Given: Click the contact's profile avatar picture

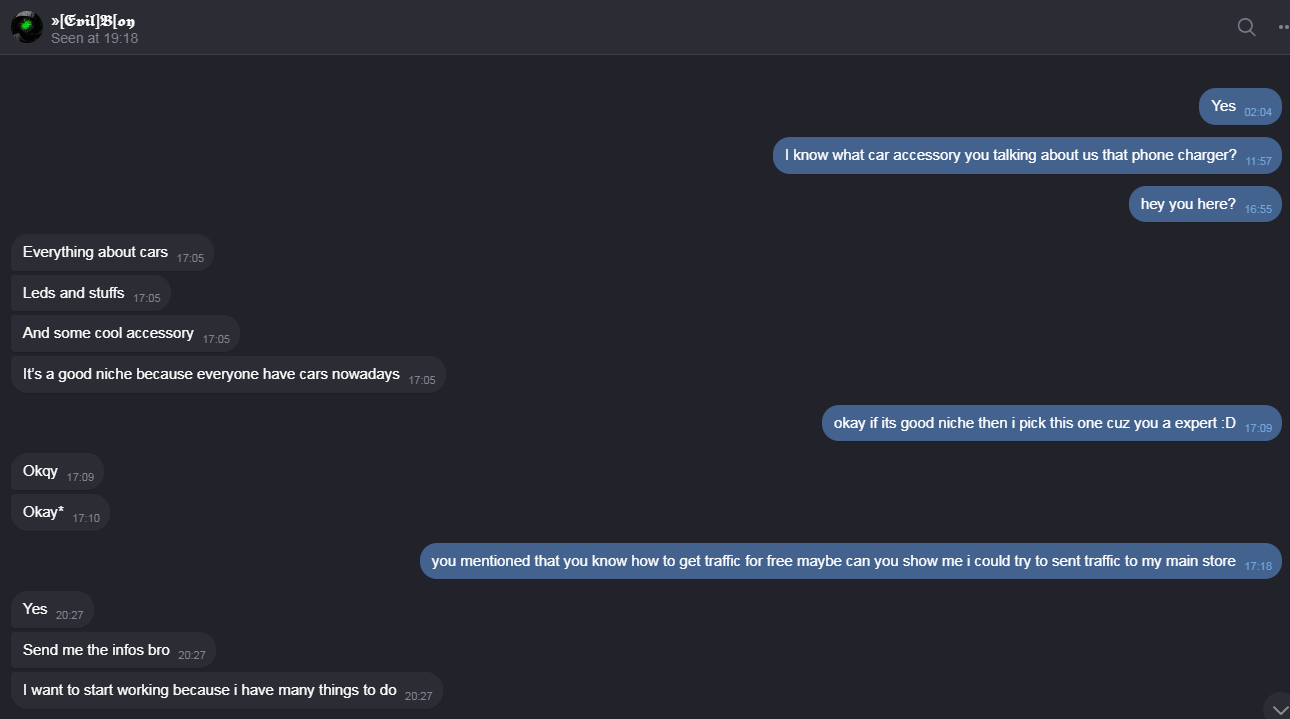Looking at the screenshot, I should coord(27,27).
